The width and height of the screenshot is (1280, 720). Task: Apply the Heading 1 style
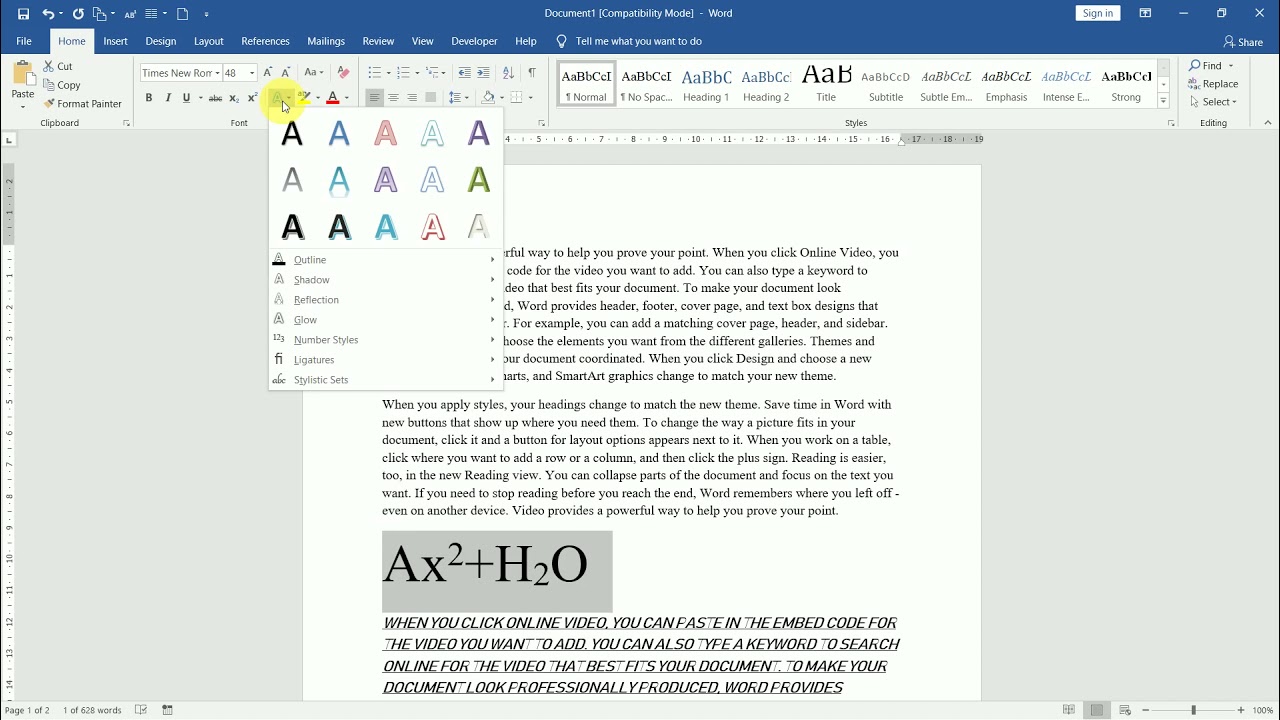[x=706, y=85]
